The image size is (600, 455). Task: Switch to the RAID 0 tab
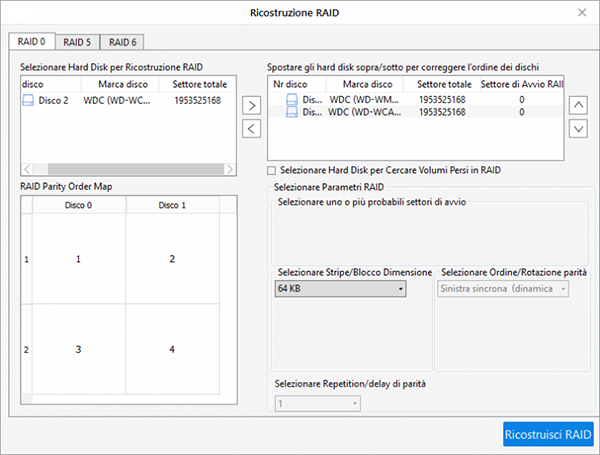(x=32, y=41)
